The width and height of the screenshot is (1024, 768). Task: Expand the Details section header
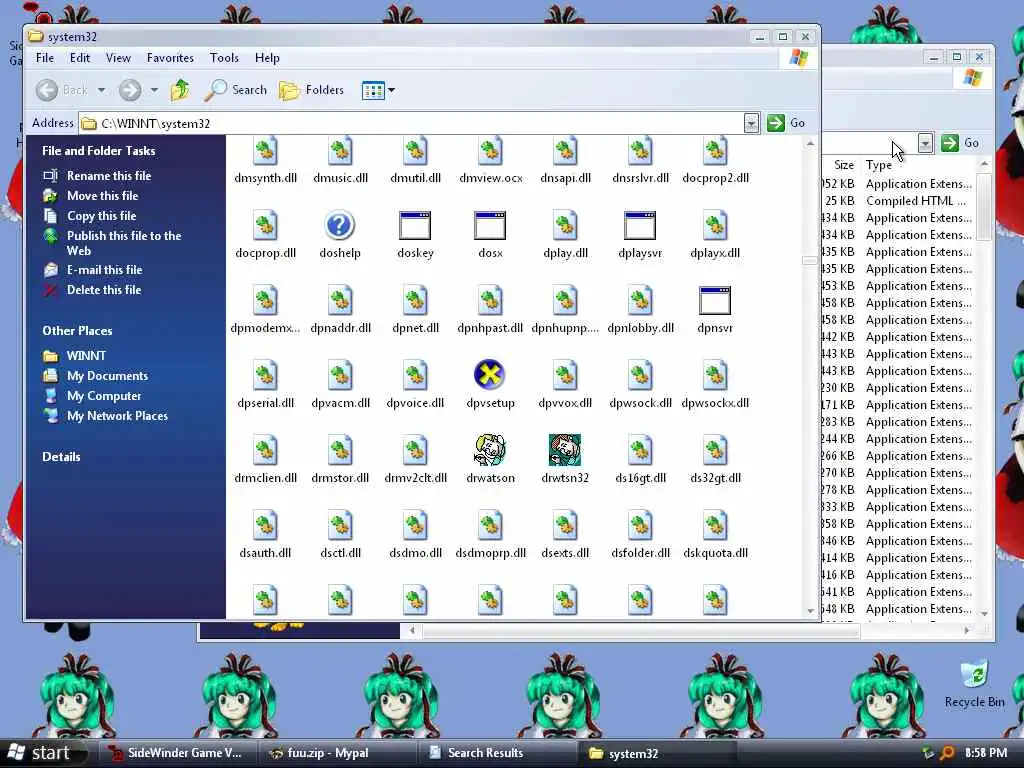(61, 457)
